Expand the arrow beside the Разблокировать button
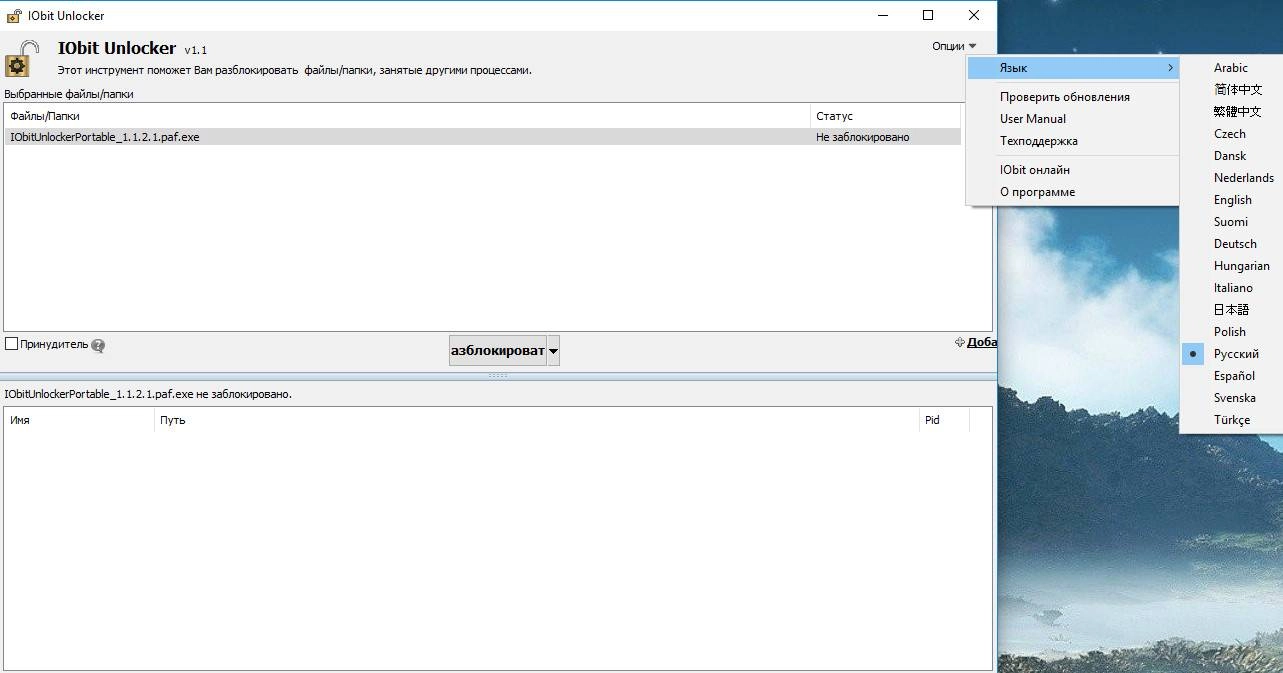Viewport: 1283px width, 673px height. [553, 351]
